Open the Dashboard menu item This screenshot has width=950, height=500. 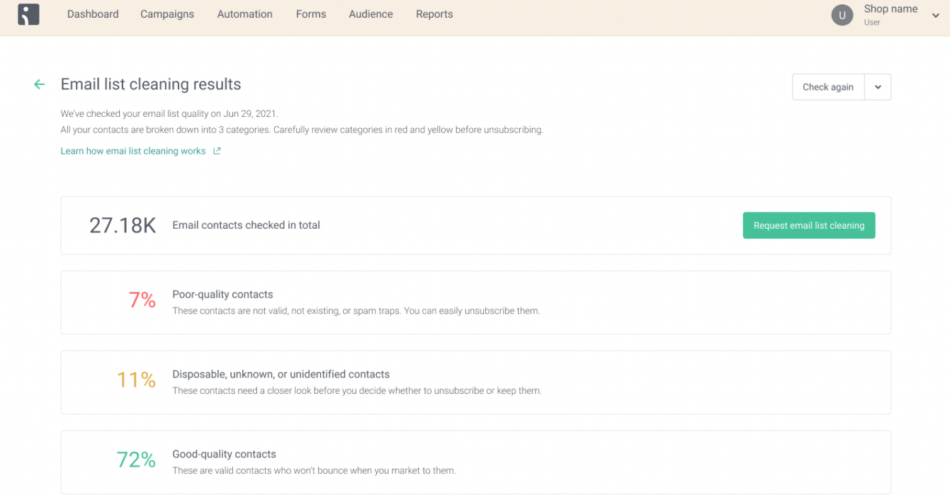[93, 14]
